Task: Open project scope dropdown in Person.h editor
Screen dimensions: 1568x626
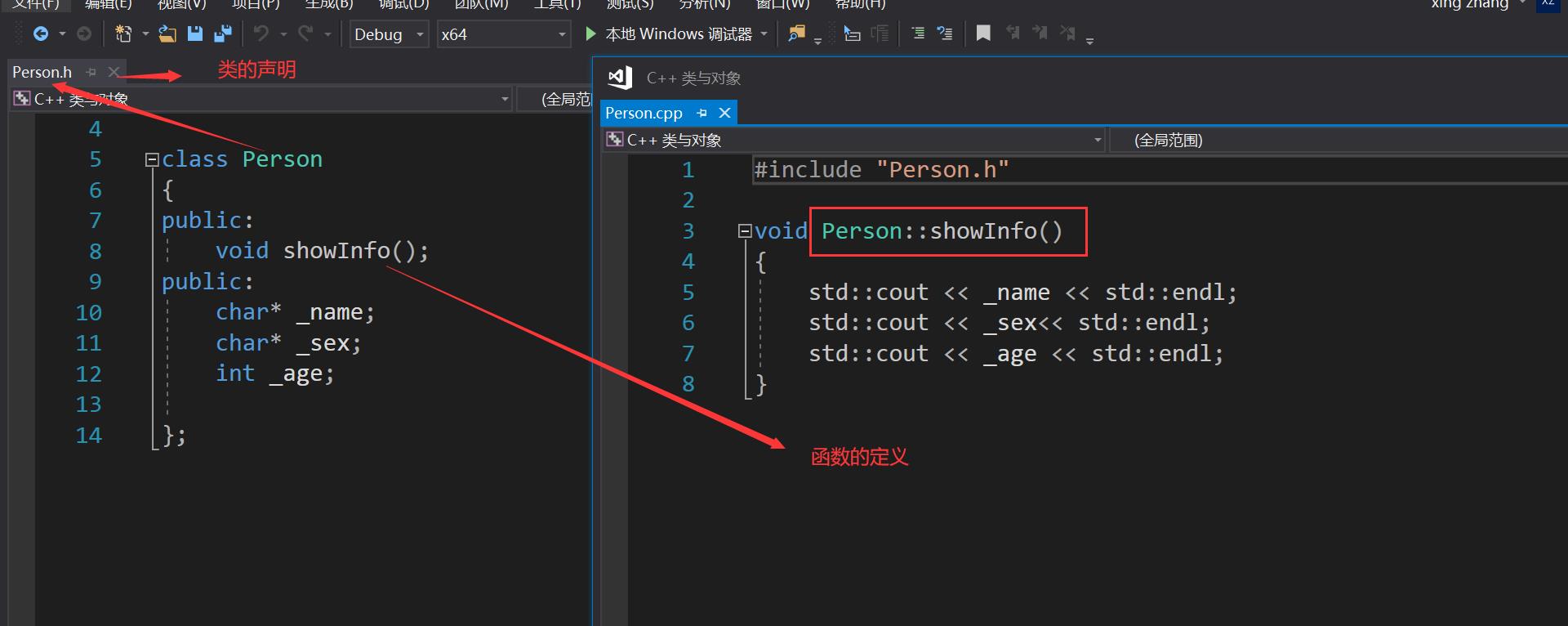Action: 261,99
